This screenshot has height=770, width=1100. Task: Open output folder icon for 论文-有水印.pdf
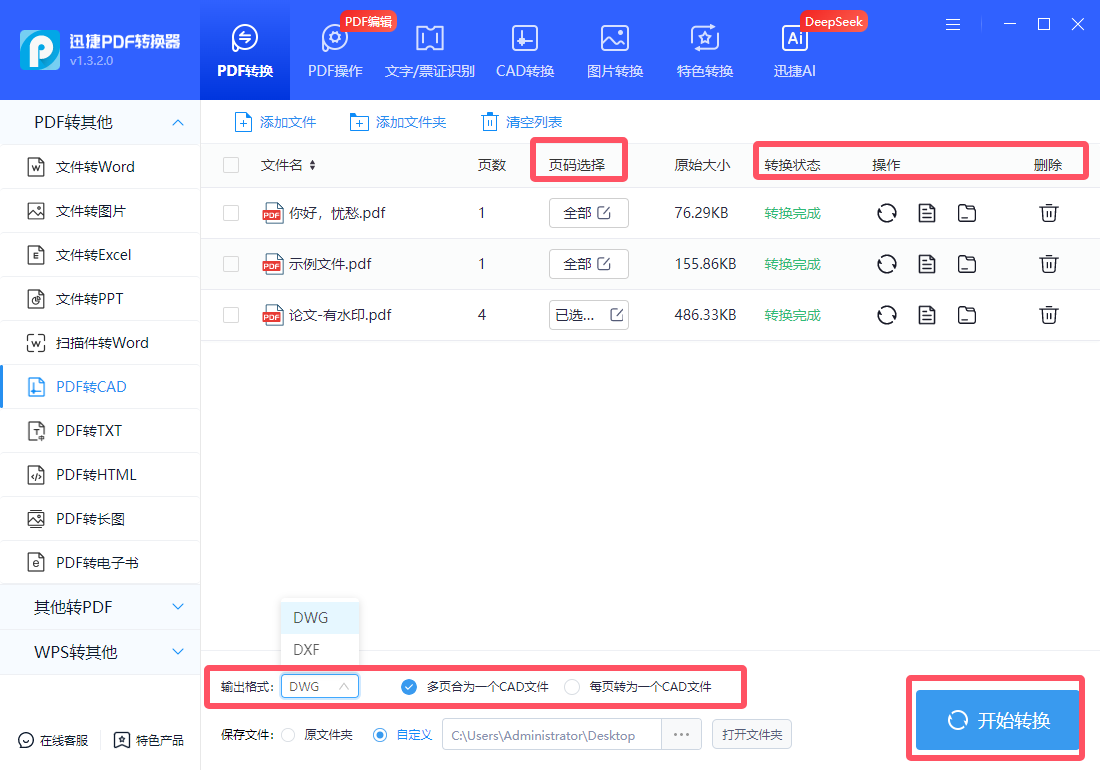[967, 316]
